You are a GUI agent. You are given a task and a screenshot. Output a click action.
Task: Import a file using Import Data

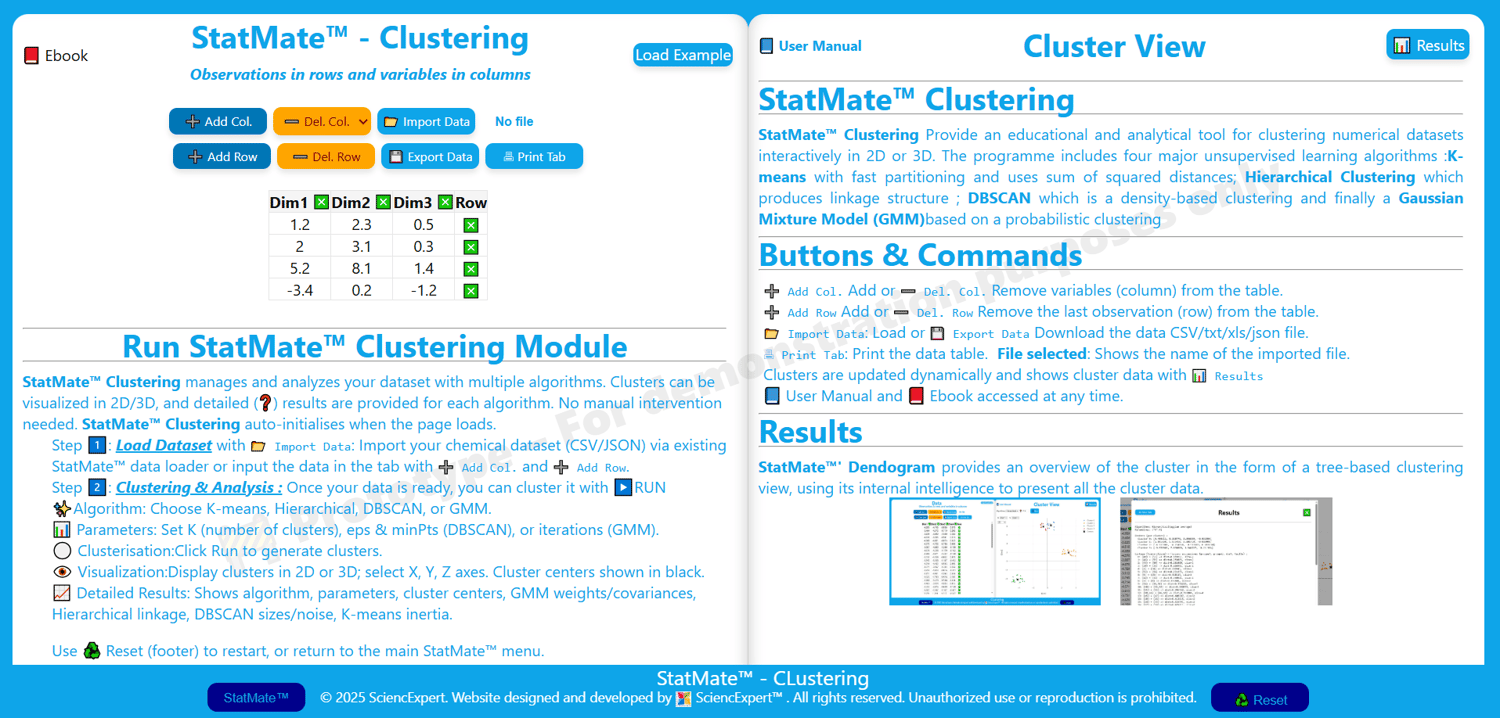(x=426, y=121)
